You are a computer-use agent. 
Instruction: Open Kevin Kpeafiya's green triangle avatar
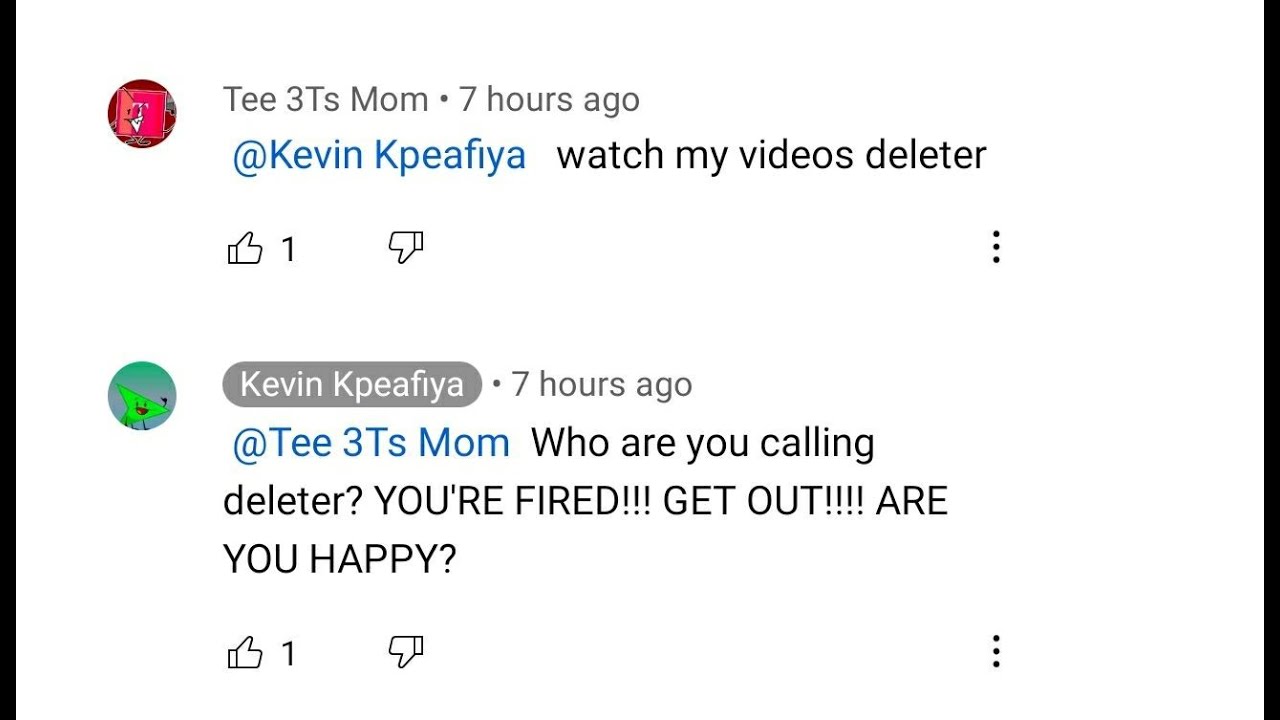[142, 396]
